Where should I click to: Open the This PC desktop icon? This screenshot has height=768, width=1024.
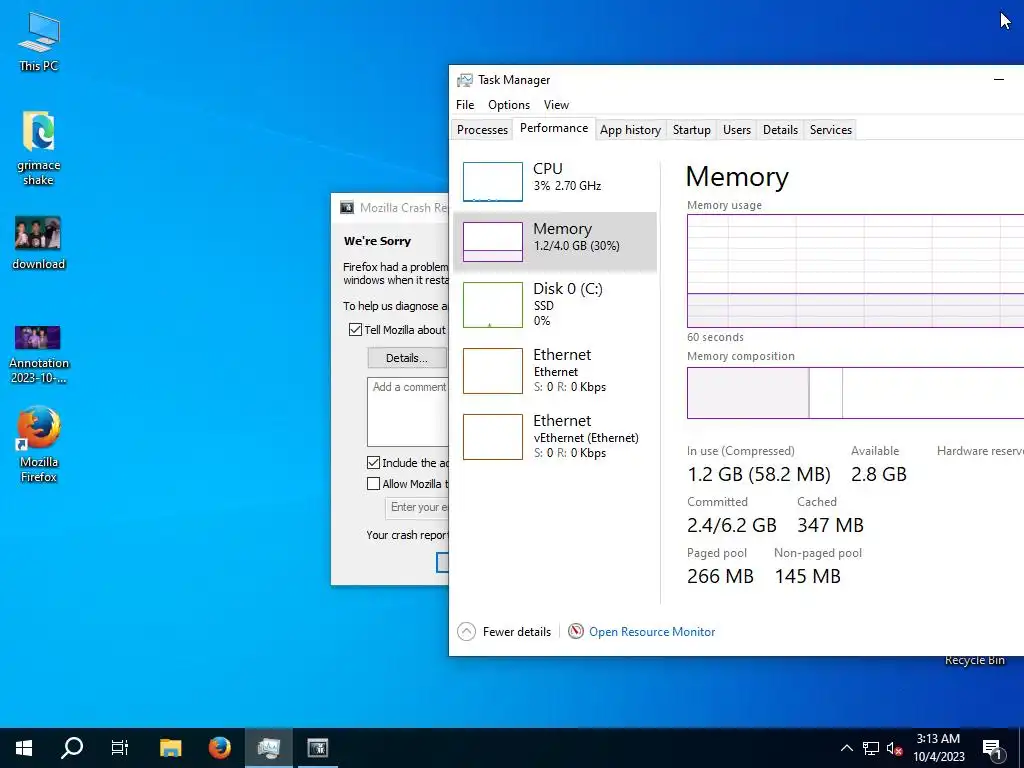[x=39, y=40]
